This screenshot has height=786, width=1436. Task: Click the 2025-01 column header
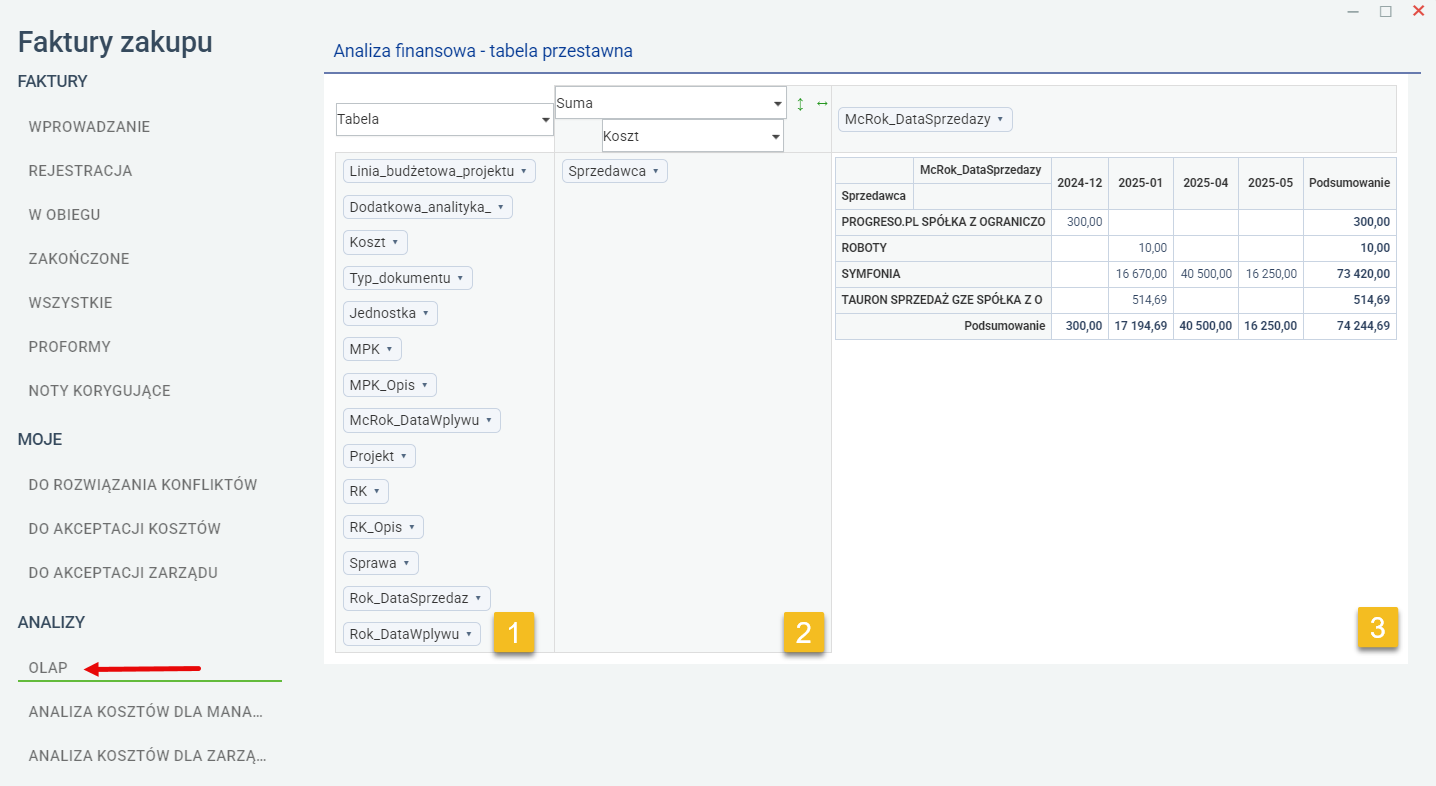coord(1141,183)
